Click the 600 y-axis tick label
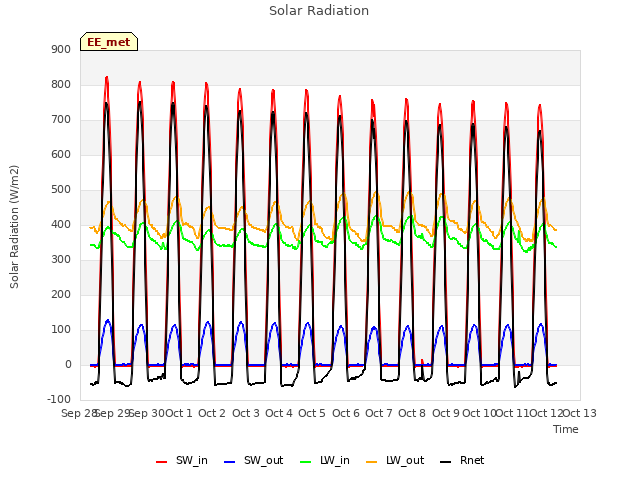This screenshot has width=640, height=480. pyautogui.click(x=61, y=154)
